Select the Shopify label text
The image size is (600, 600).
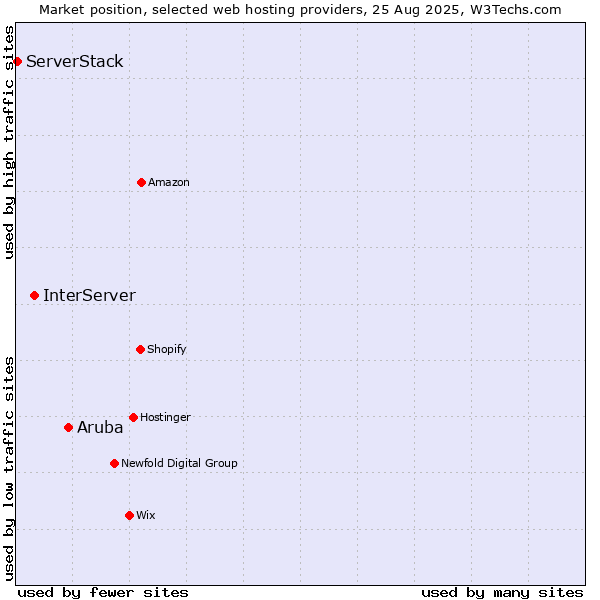click(166, 349)
